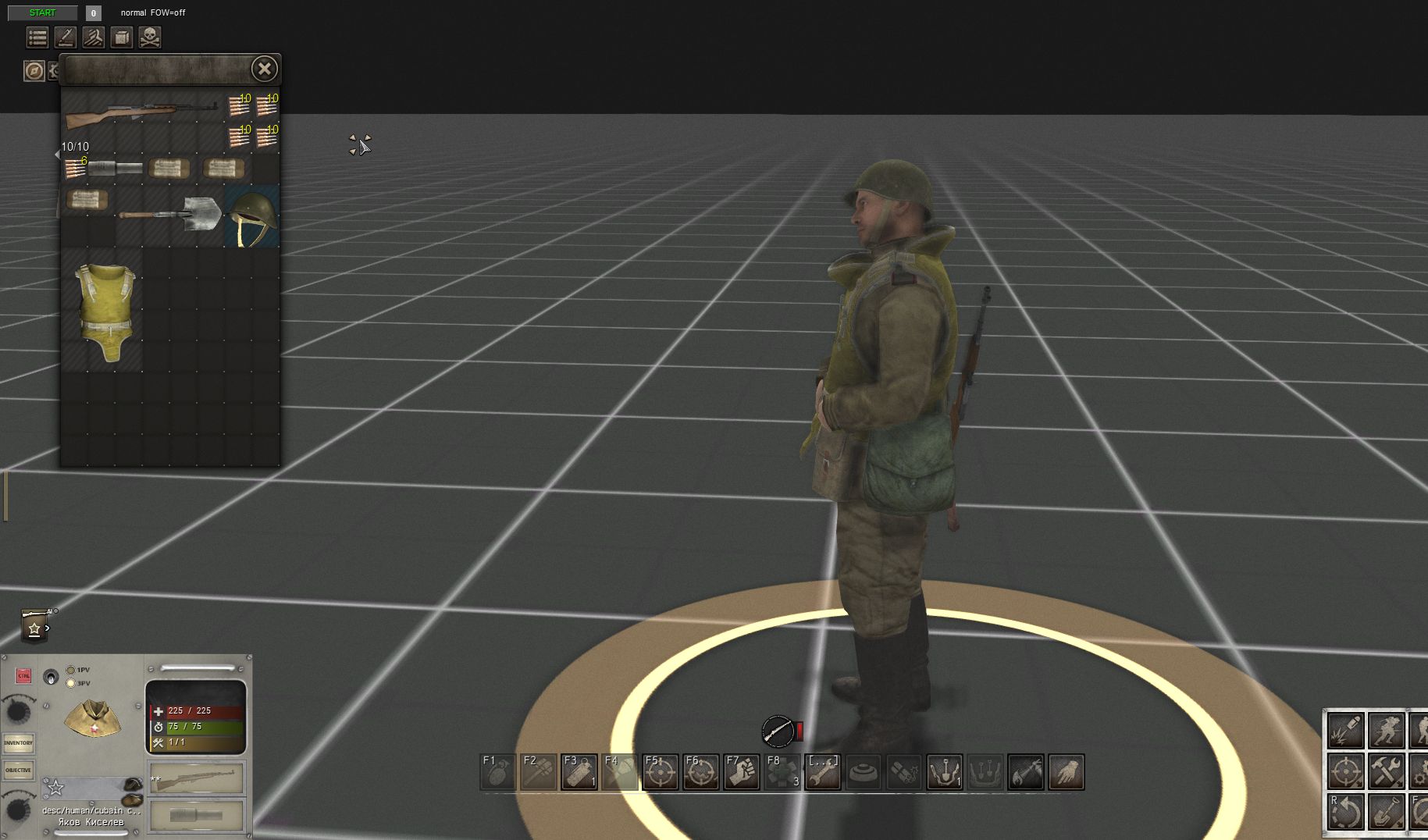Click the small arrow left of inventory ammo row
The height and width of the screenshot is (840, 1428).
[x=57, y=155]
